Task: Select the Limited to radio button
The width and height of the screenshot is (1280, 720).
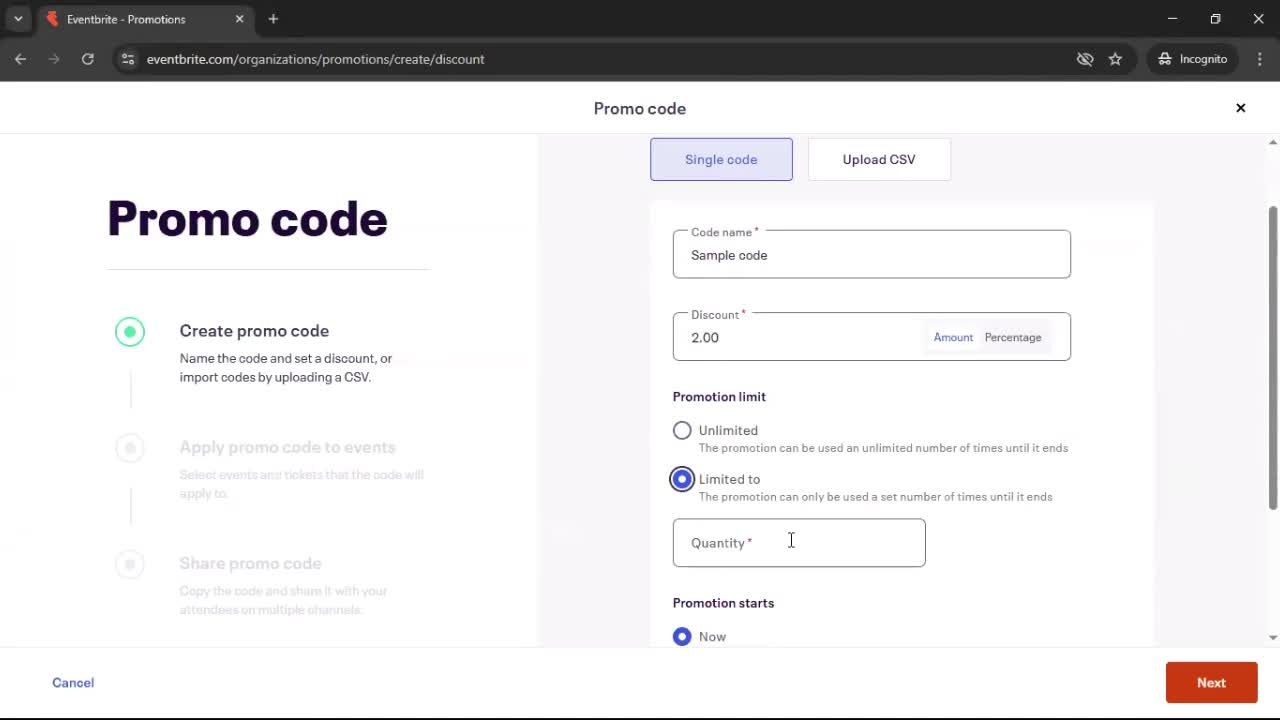Action: point(682,479)
